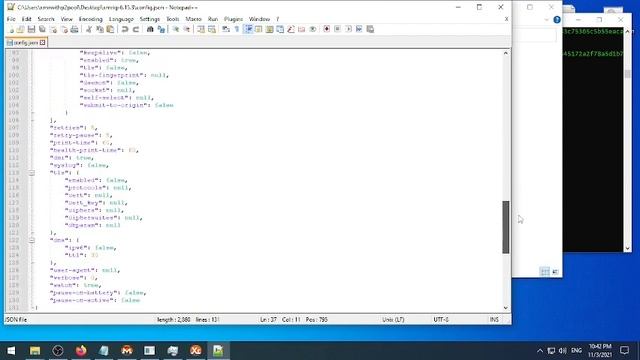
Task: Toggle synchronized vertical scrolling
Action: pyautogui.click(x=201, y=29)
